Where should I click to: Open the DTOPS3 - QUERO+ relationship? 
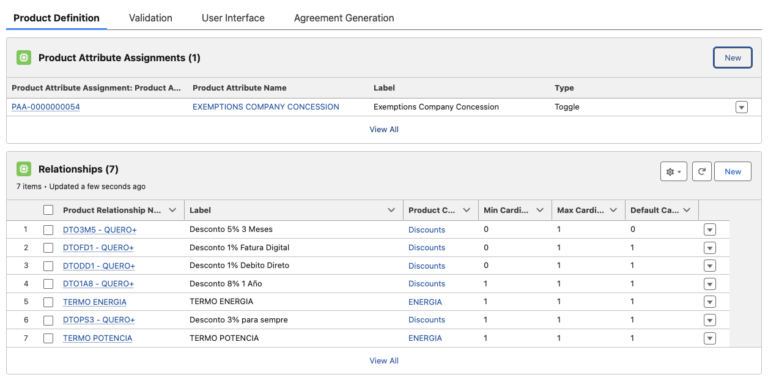[99, 320]
